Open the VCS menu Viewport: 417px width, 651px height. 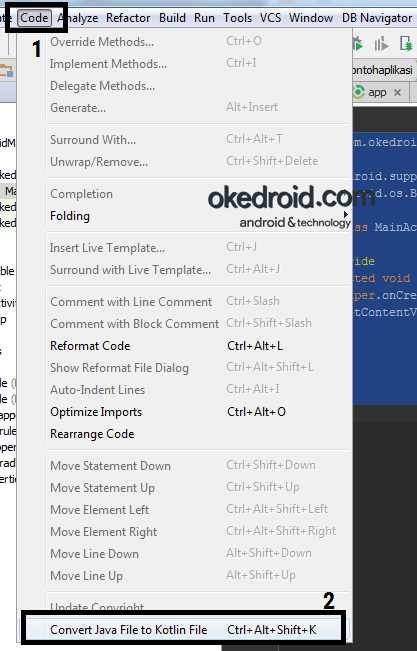pyautogui.click(x=270, y=18)
